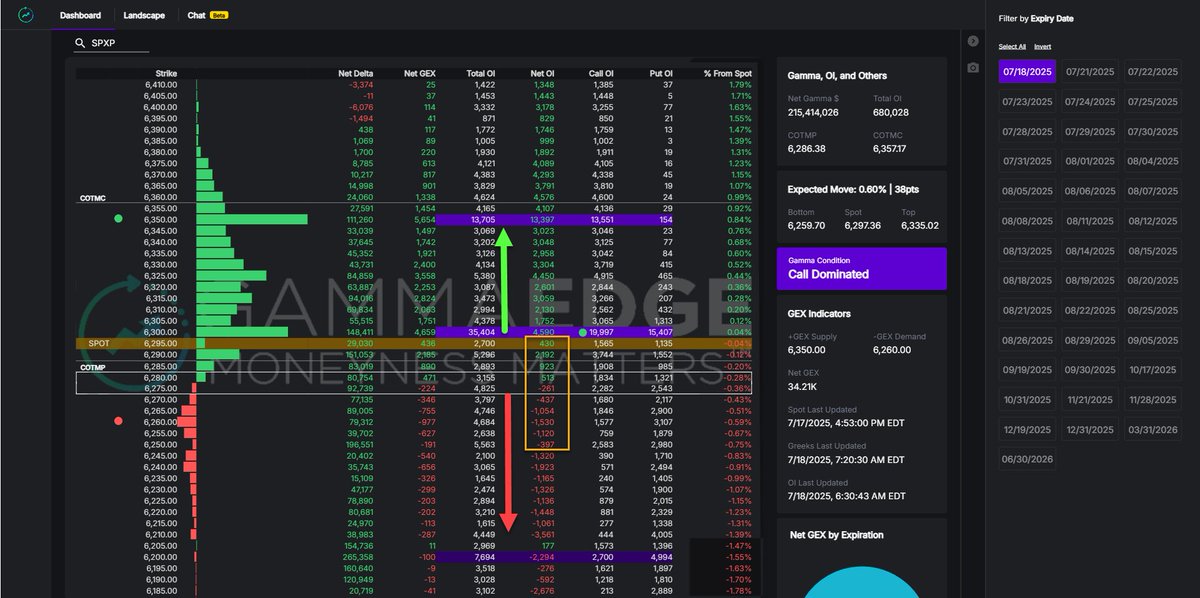1200x598 pixels.
Task: Click the Net OI column header
Action: 542,73
